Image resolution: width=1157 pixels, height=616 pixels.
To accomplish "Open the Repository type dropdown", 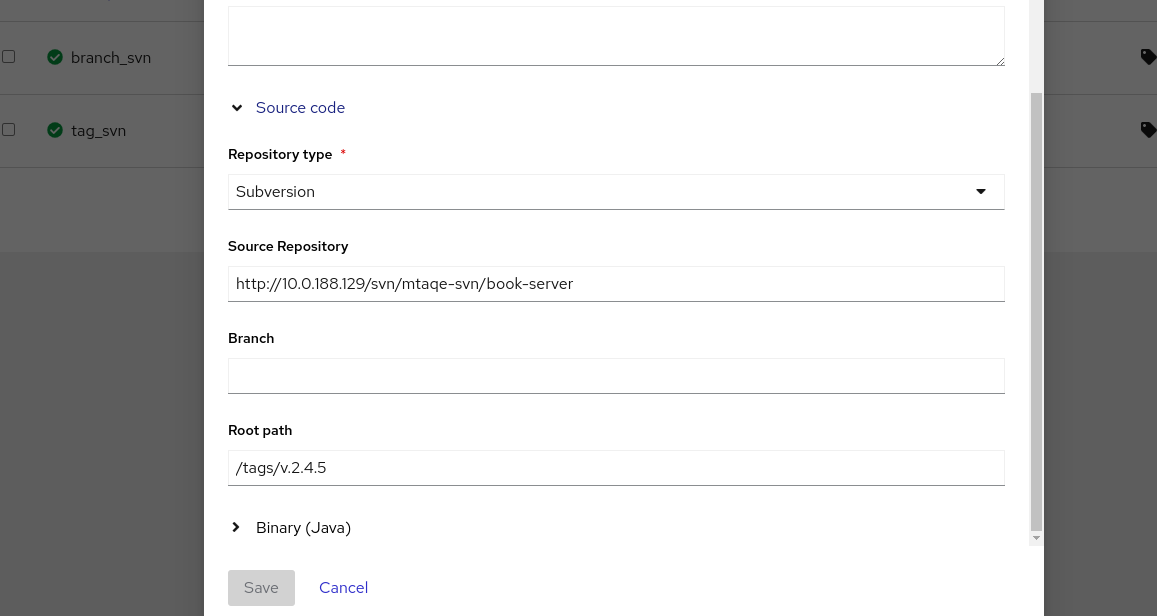I will [x=615, y=192].
